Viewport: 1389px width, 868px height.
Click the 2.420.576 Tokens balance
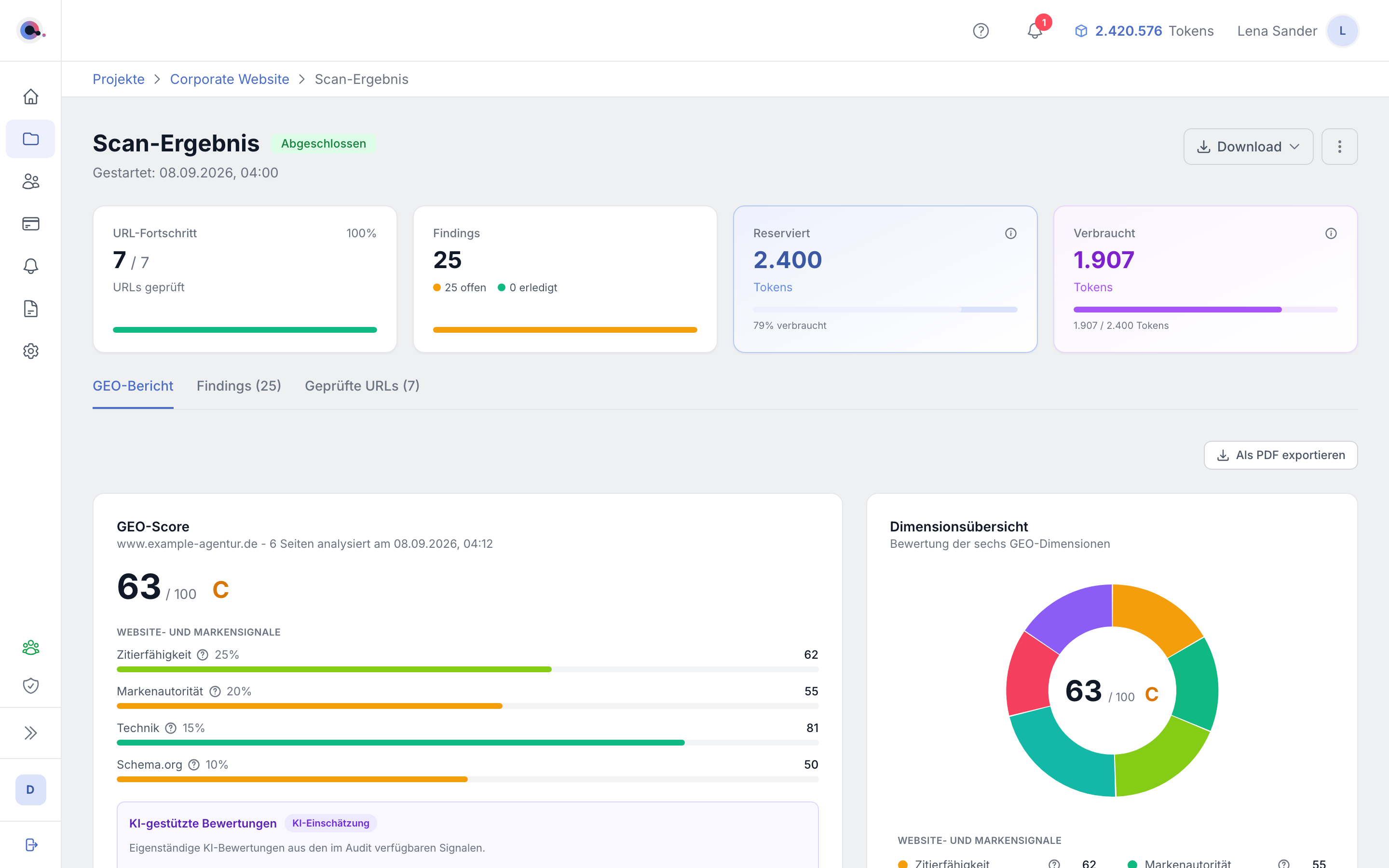pyautogui.click(x=1144, y=31)
